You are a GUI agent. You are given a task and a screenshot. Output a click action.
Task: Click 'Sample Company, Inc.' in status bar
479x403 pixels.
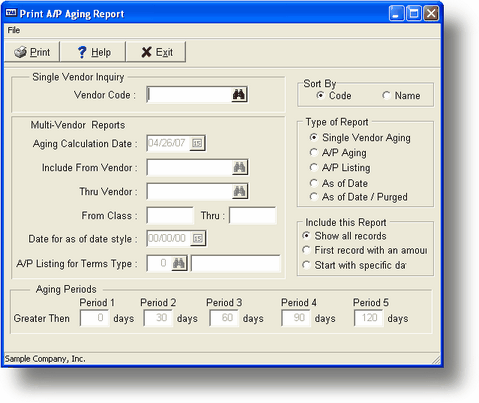[x=45, y=359]
